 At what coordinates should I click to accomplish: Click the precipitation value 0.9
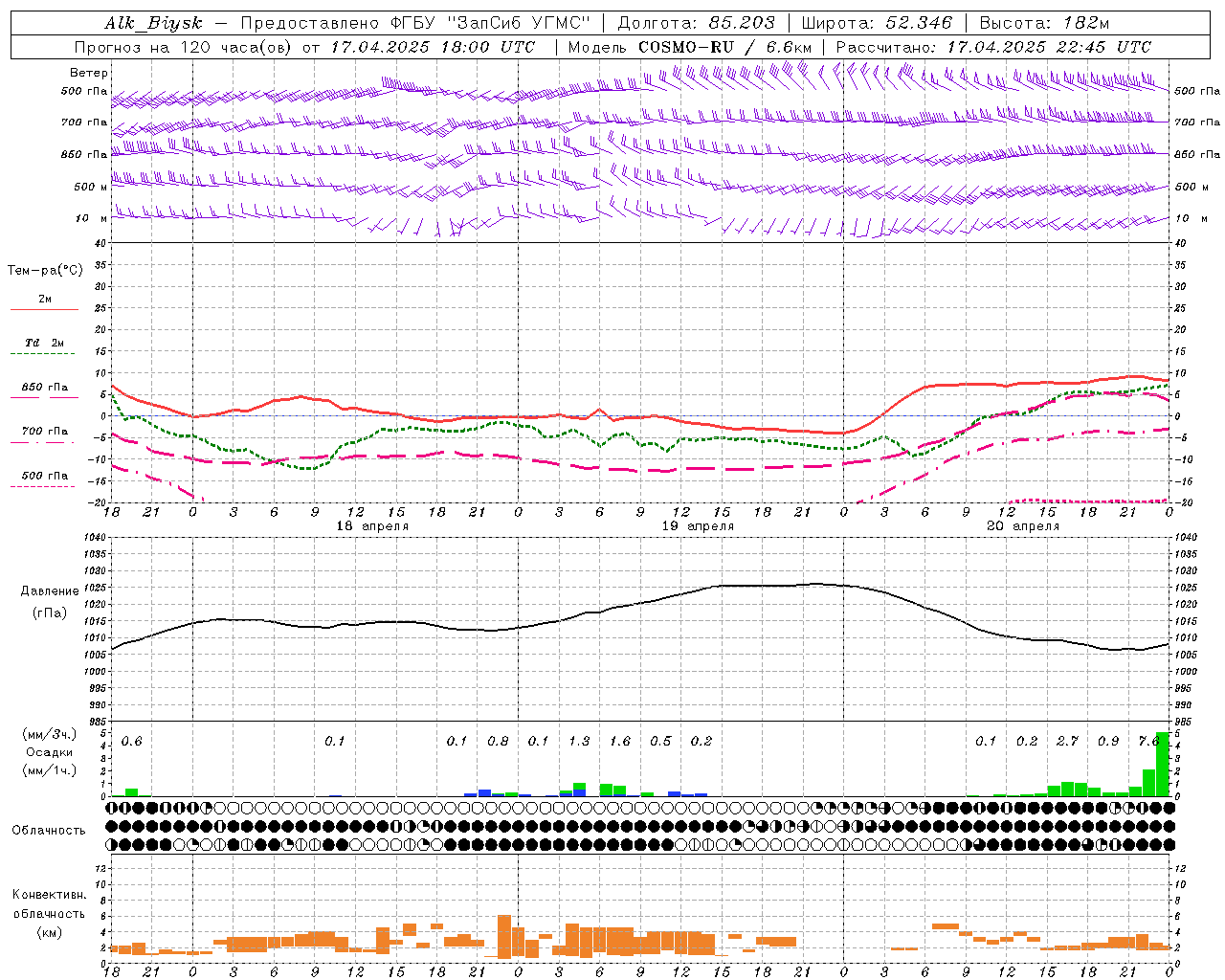(x=1108, y=742)
